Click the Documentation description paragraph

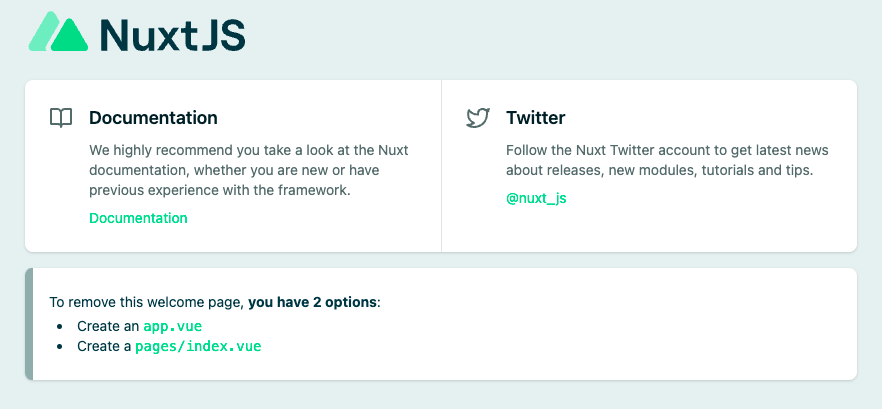pos(248,170)
